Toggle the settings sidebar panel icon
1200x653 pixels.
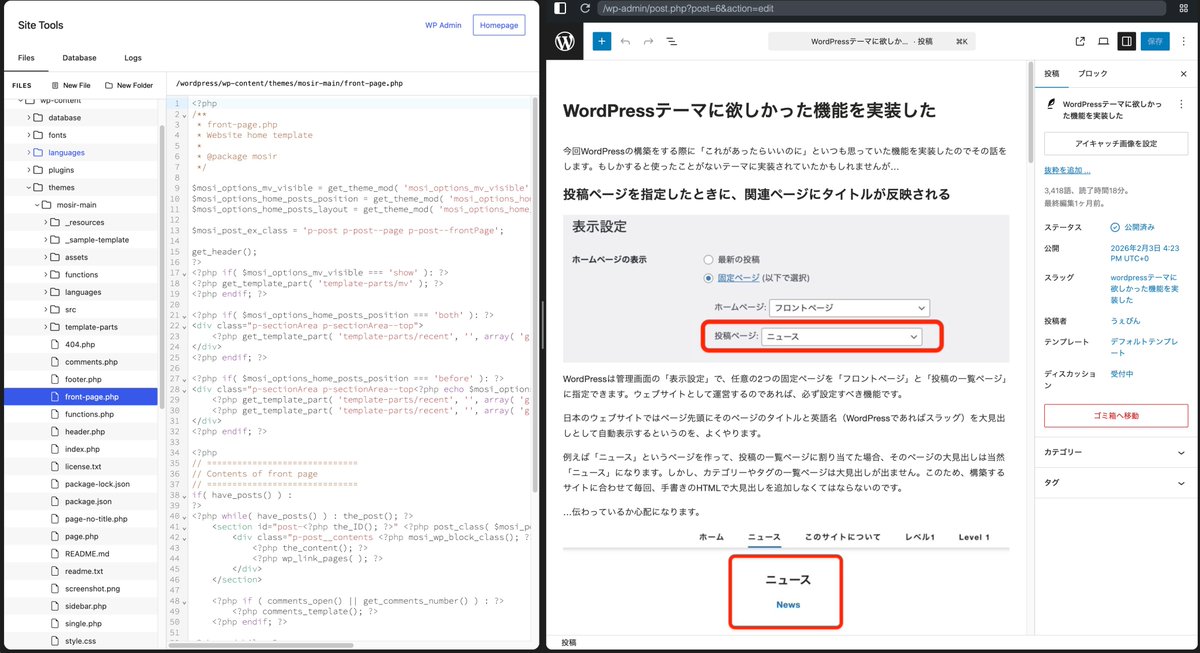coord(1127,41)
